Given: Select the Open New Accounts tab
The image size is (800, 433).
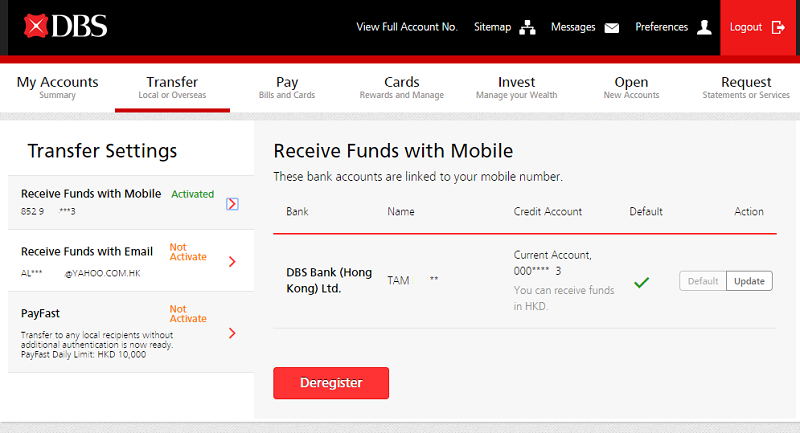Looking at the screenshot, I should pos(631,88).
